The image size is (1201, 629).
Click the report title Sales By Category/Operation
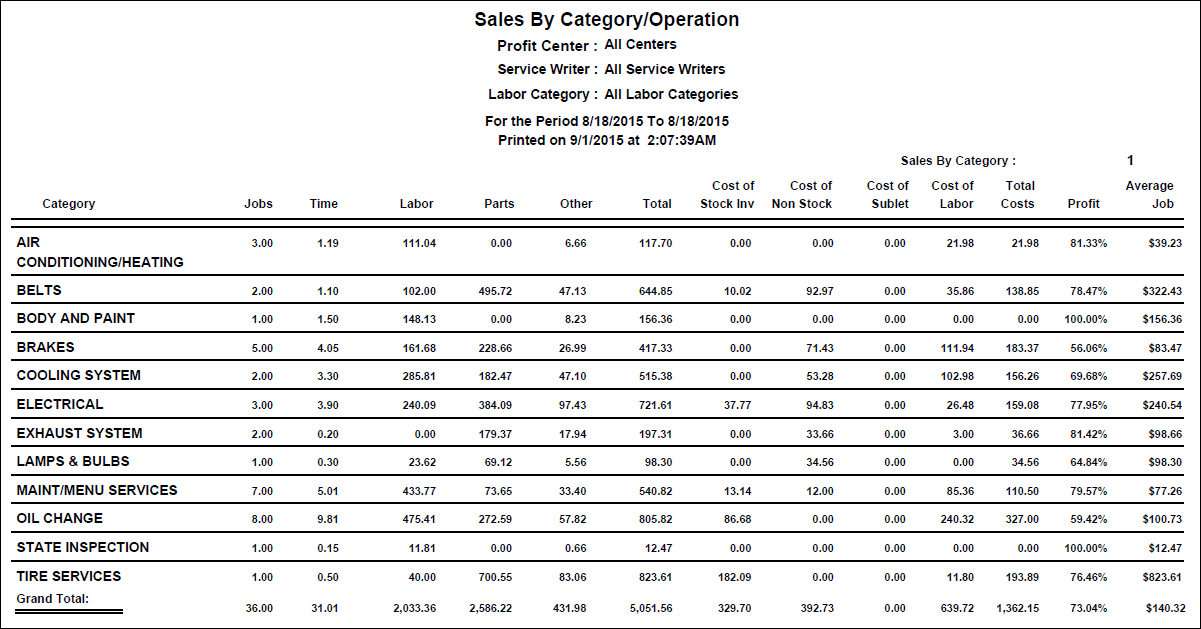[607, 20]
